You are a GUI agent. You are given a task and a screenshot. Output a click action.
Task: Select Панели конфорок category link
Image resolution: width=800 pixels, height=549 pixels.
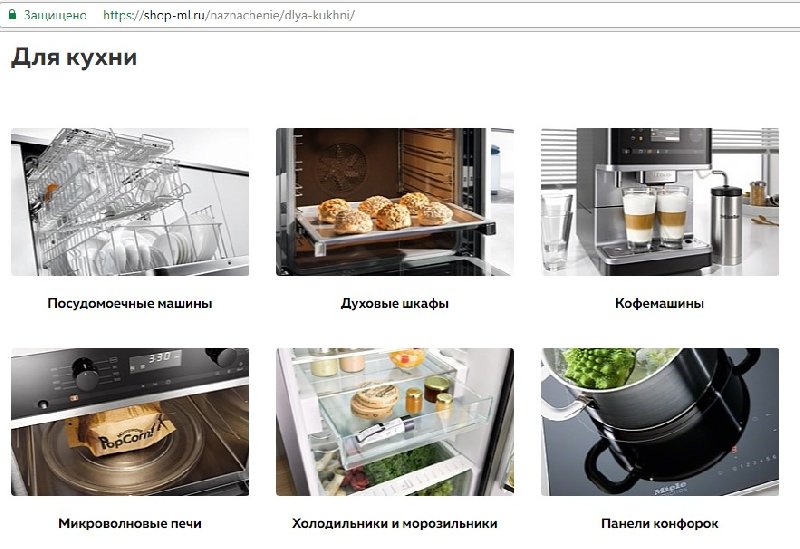[660, 523]
